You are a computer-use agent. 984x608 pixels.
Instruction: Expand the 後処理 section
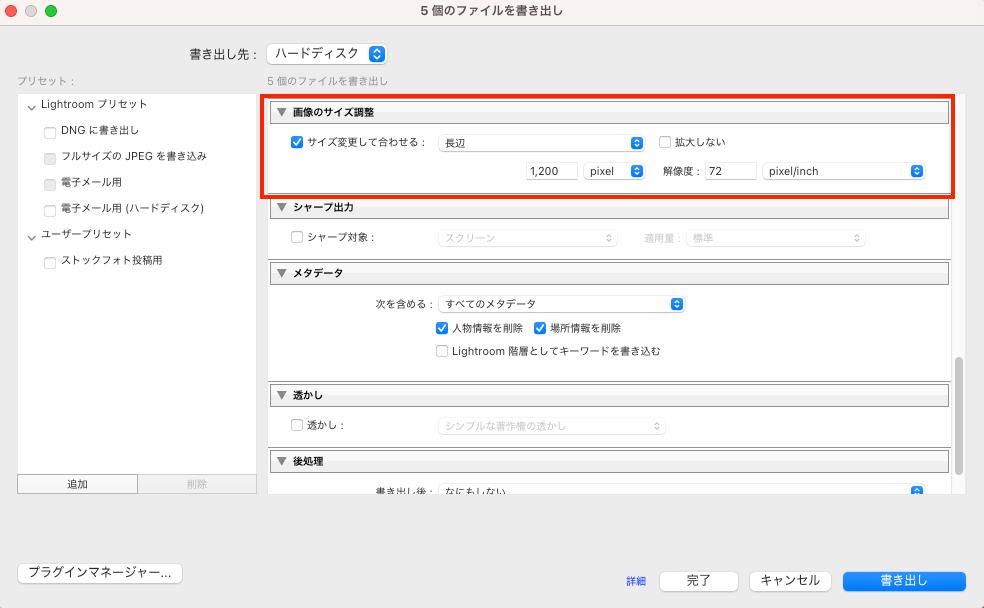[282, 460]
